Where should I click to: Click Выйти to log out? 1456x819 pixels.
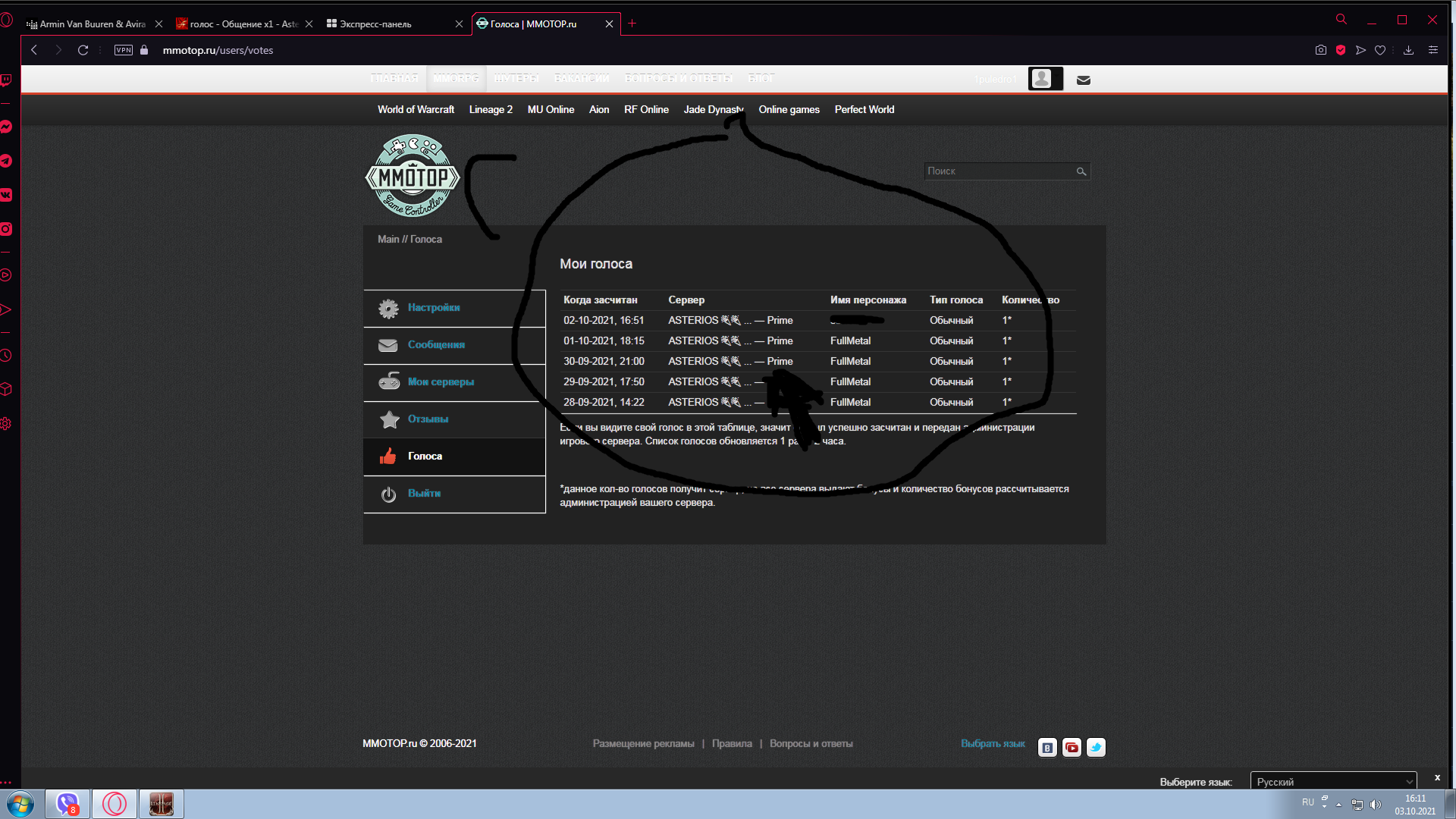pyautogui.click(x=454, y=494)
